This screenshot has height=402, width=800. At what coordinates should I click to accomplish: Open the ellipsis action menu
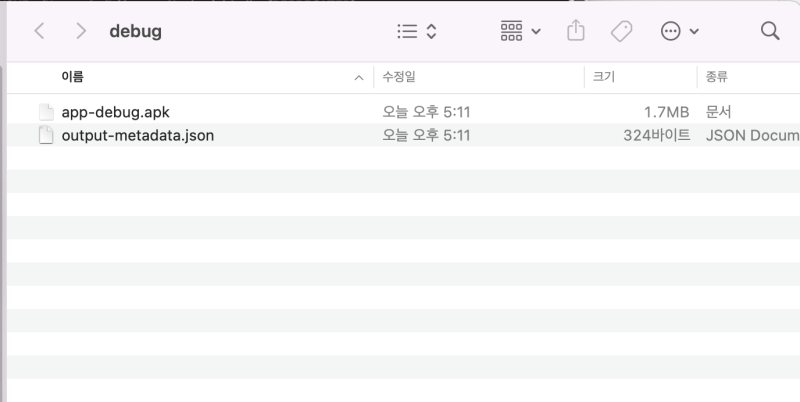click(x=670, y=31)
